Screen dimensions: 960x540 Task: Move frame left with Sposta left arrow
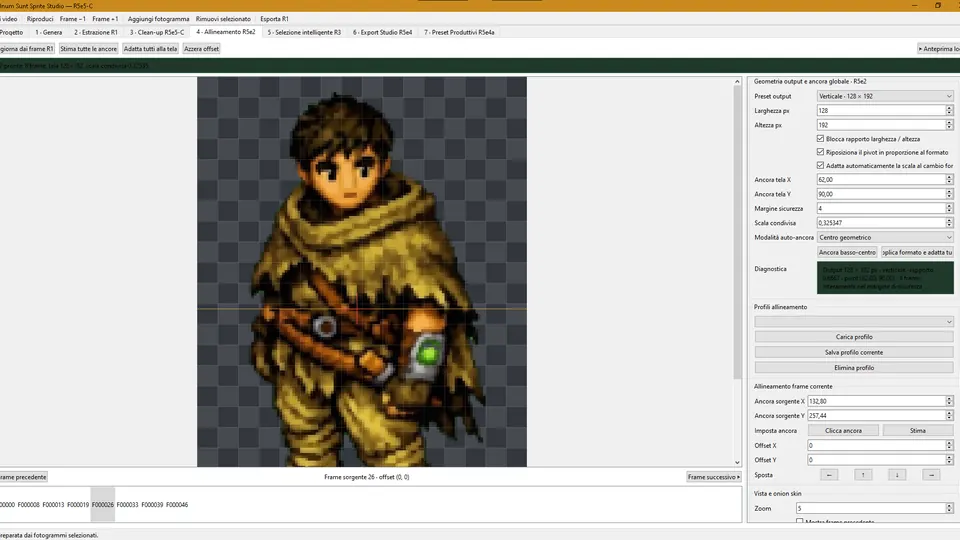pos(829,474)
